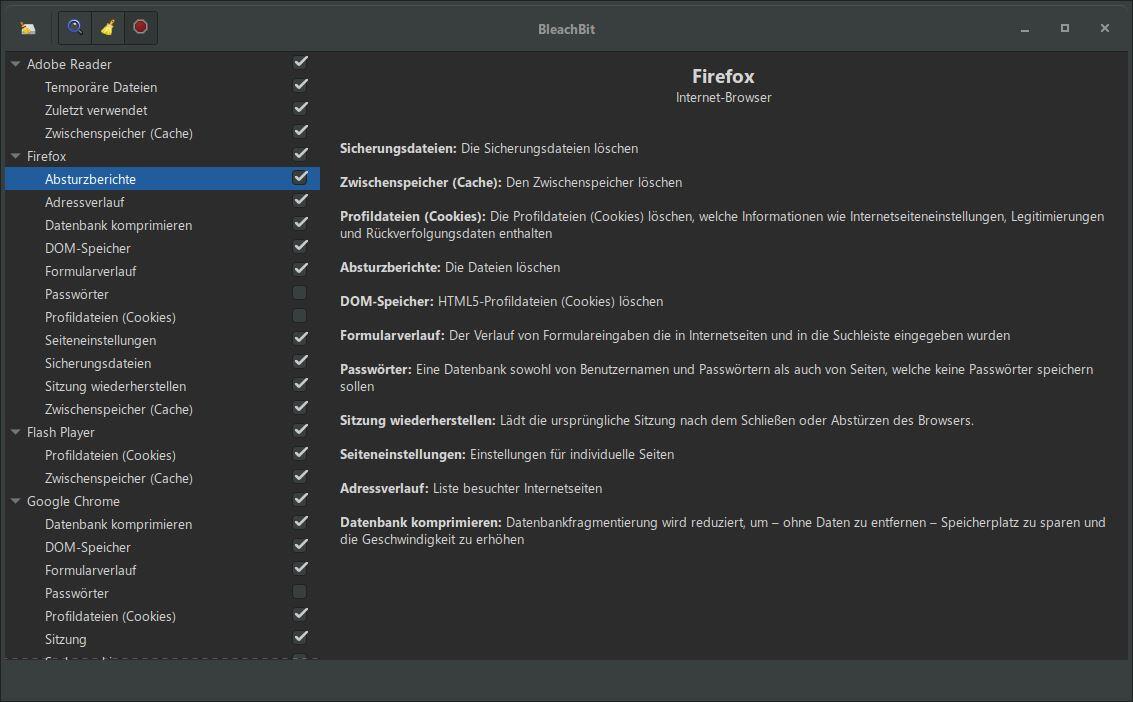Toggle Chrome Datenbank komprimieren checkbox
Viewport: 1133px width, 702px height.
click(300, 522)
